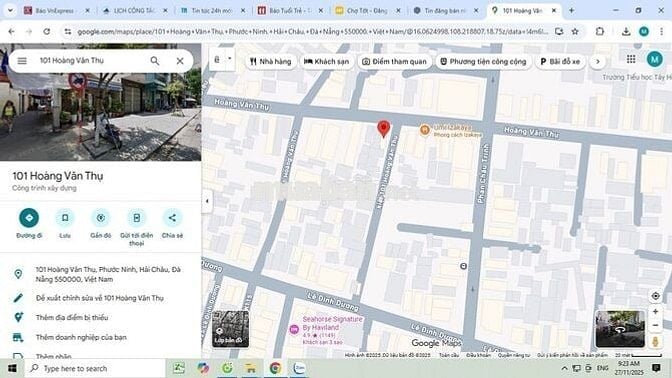The image size is (672, 378).
Task: Clear the search box with the X icon
Action: coord(180,61)
